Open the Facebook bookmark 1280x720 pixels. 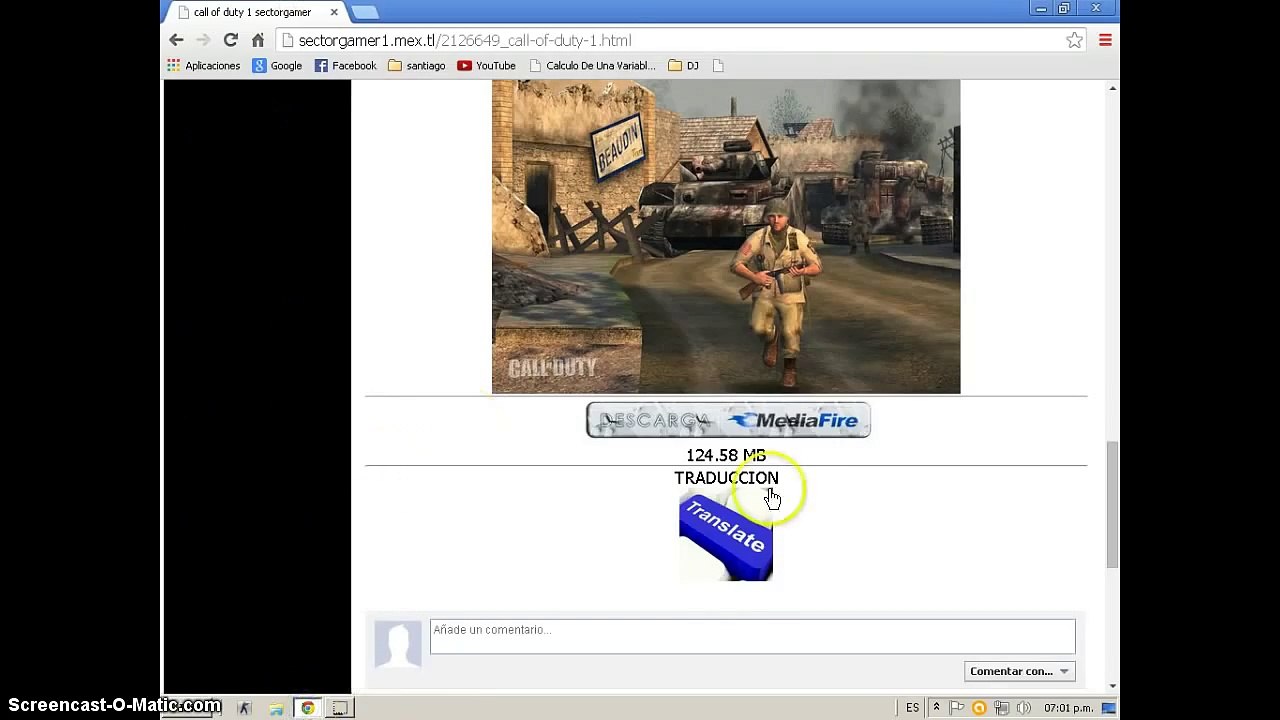coord(345,66)
